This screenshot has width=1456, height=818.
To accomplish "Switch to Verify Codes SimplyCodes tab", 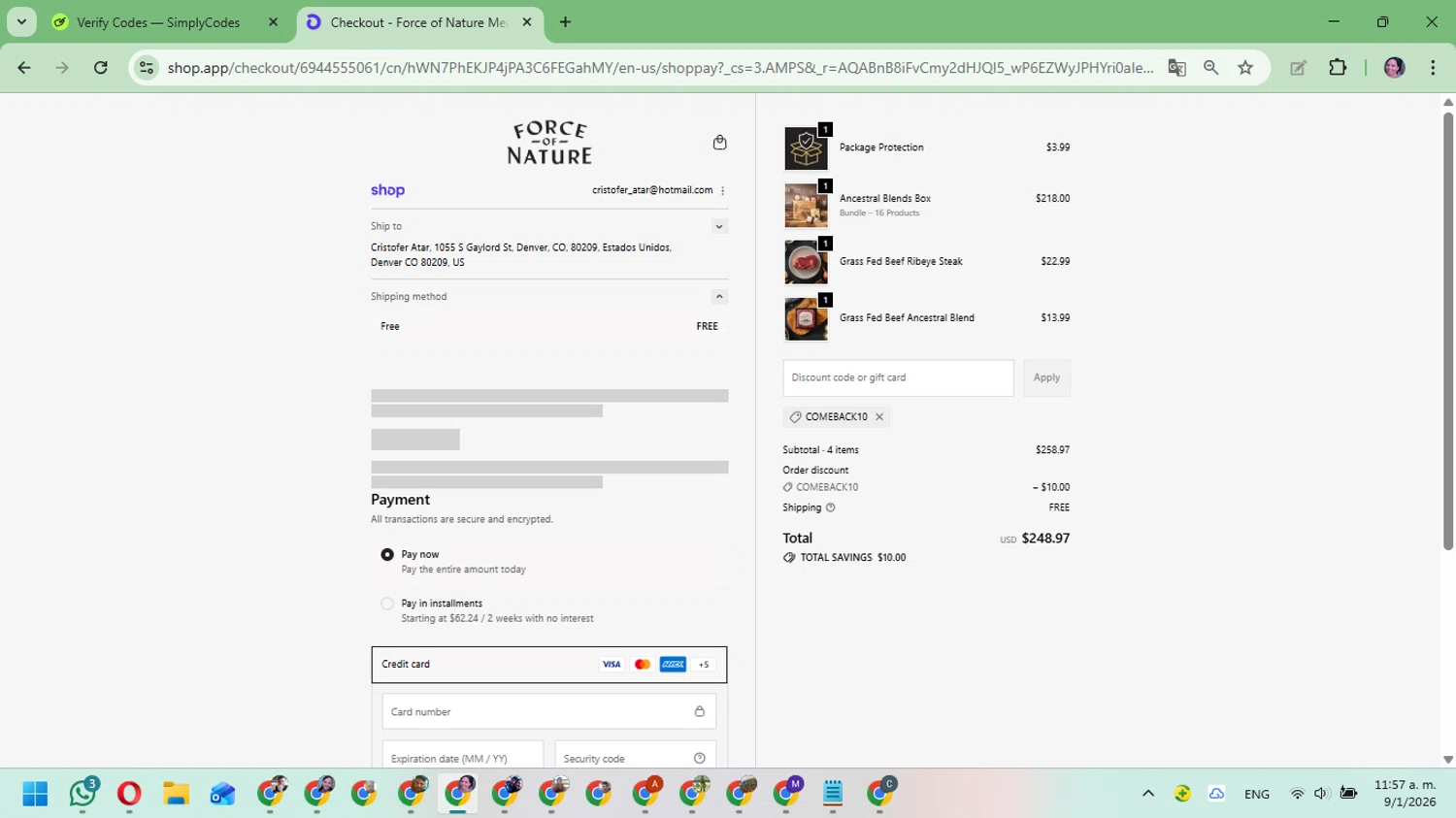I will click(x=158, y=22).
